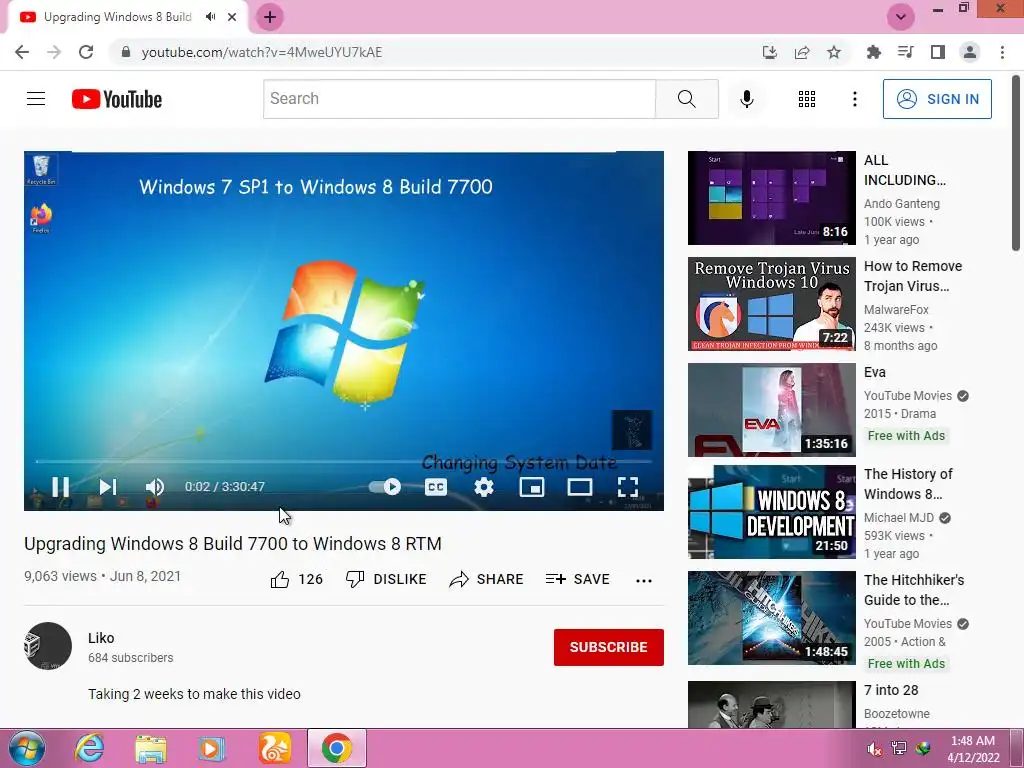Click the DISLIKE button
The width and height of the screenshot is (1024, 768).
[x=386, y=579]
